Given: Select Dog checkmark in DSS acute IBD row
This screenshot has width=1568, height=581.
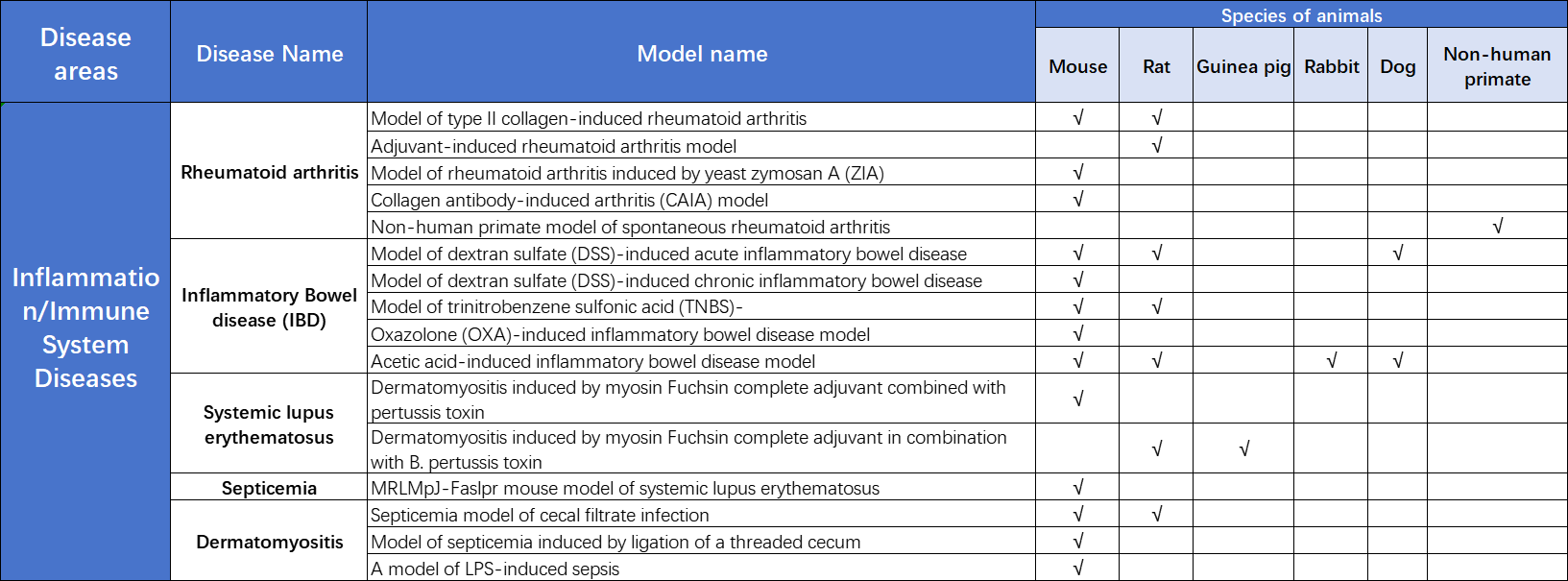Looking at the screenshot, I should [1397, 254].
